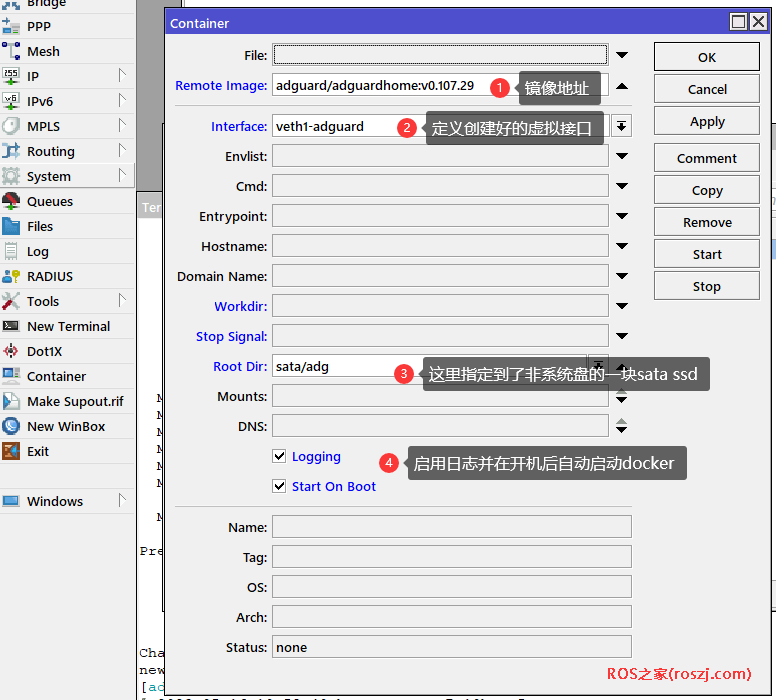Open the Interface dropdown list
The height and width of the screenshot is (700, 776).
621,126
